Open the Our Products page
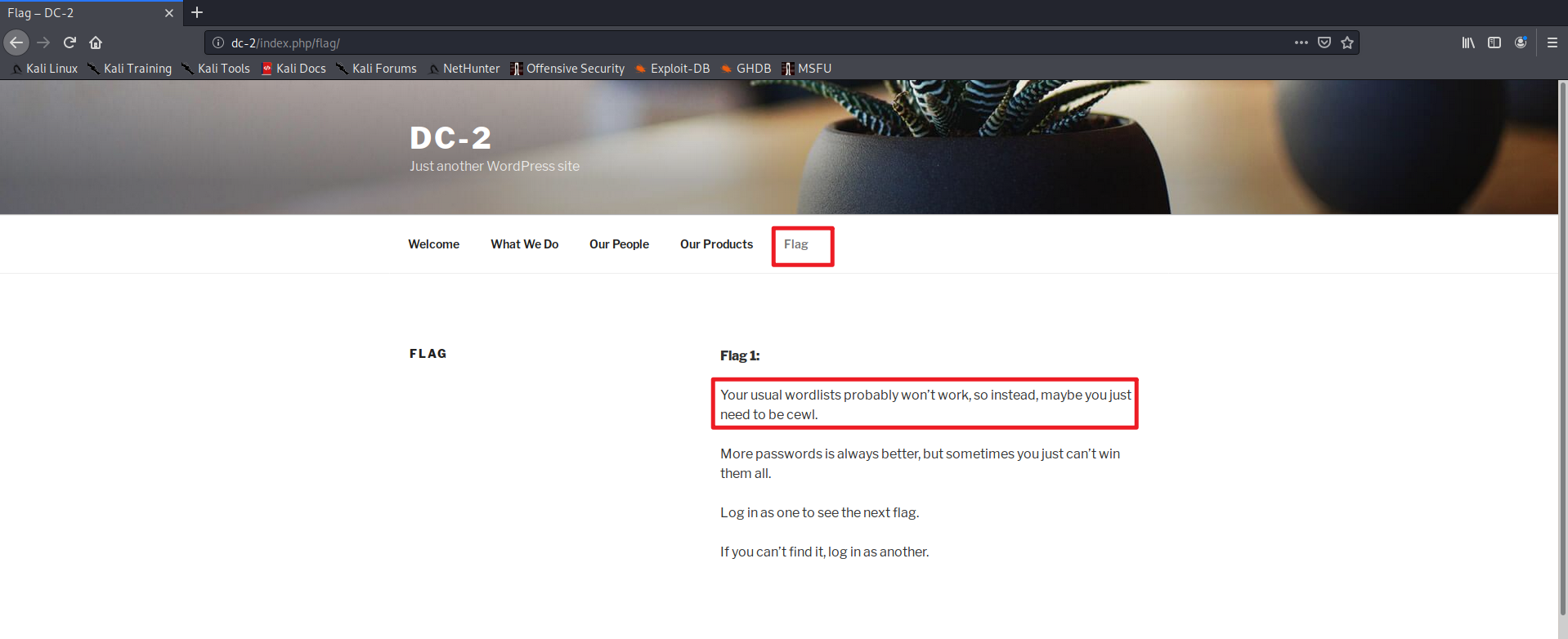Viewport: 1568px width, 639px height. point(716,244)
